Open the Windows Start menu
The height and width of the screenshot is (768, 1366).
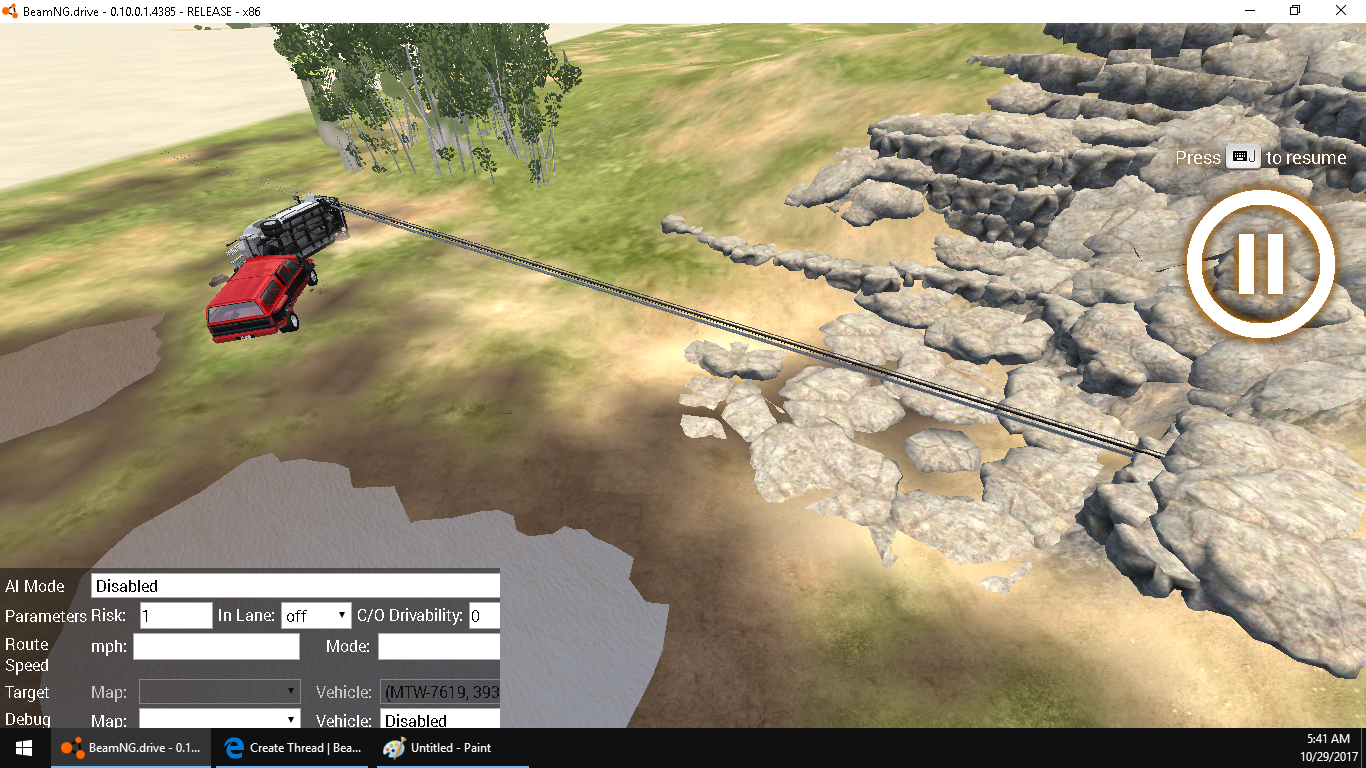coord(24,748)
